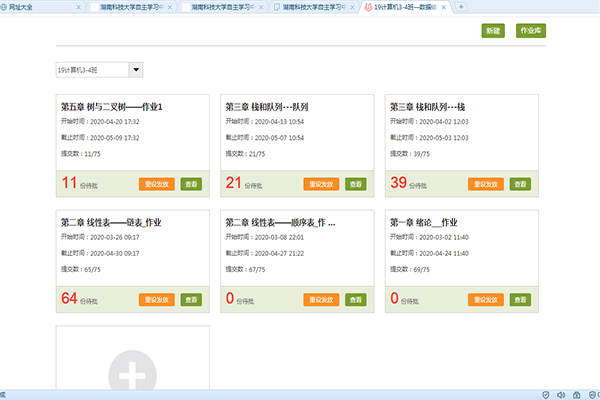The height and width of the screenshot is (400, 600).
Task: Open a new browser tab with the plus button
Action: point(461,6)
